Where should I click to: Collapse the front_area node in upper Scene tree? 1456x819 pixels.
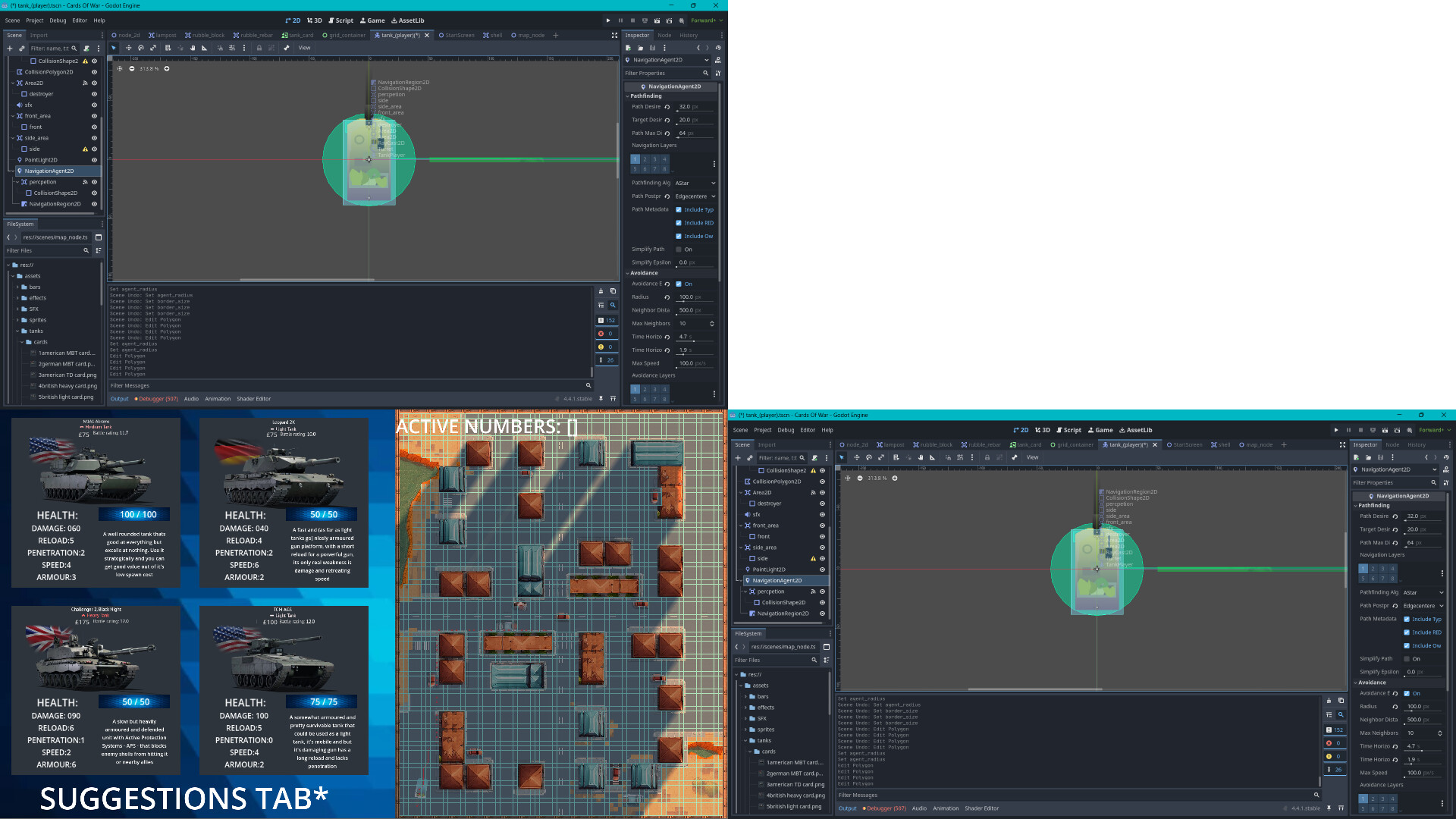tap(13, 116)
